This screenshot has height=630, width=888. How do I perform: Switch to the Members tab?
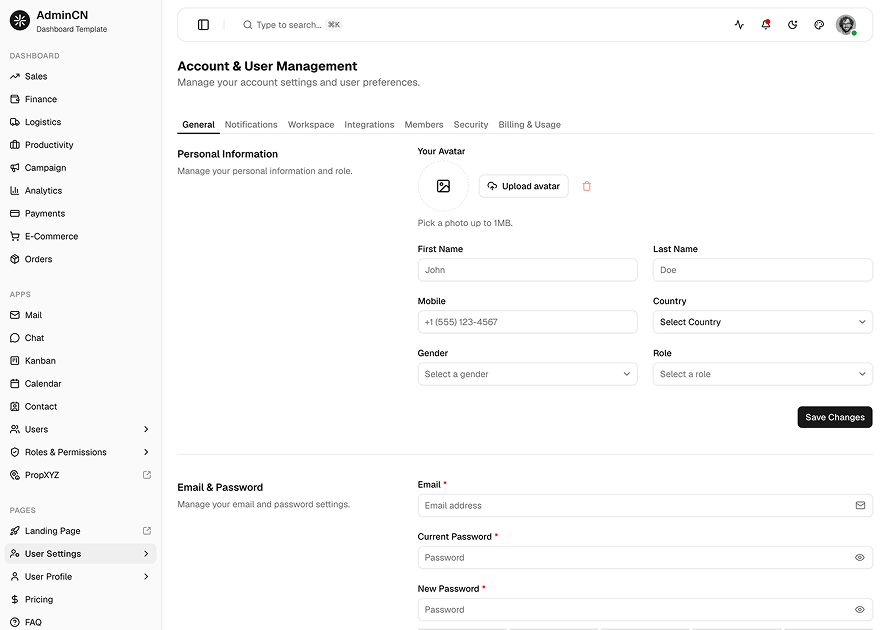pyautogui.click(x=424, y=125)
